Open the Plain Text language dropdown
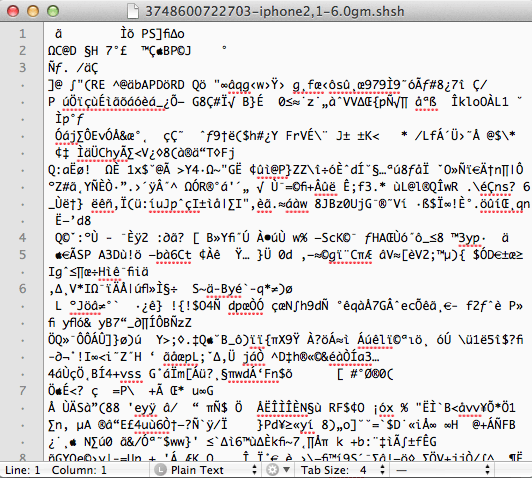 tap(206, 470)
